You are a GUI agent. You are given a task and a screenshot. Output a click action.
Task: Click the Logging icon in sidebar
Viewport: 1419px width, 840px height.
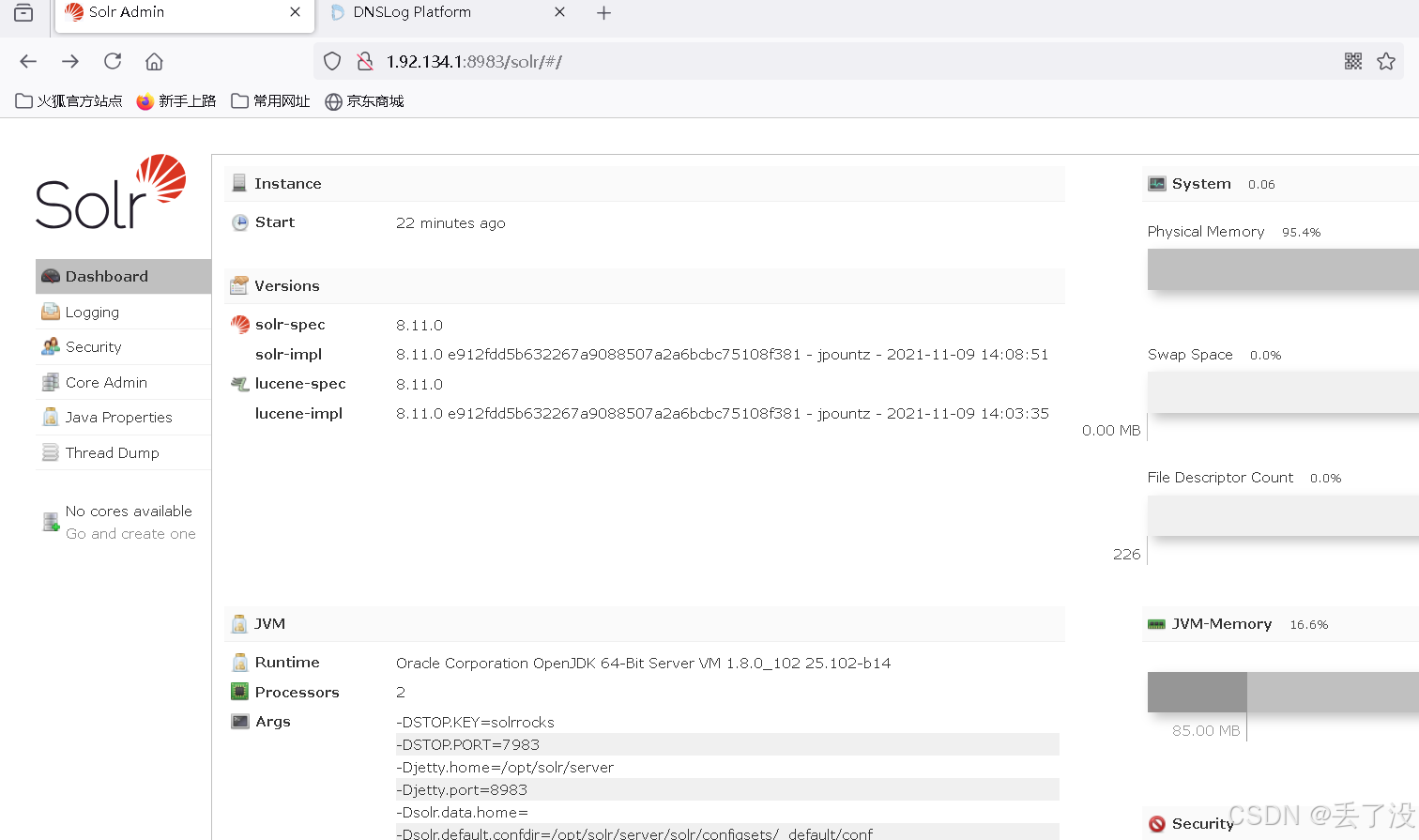tap(51, 312)
